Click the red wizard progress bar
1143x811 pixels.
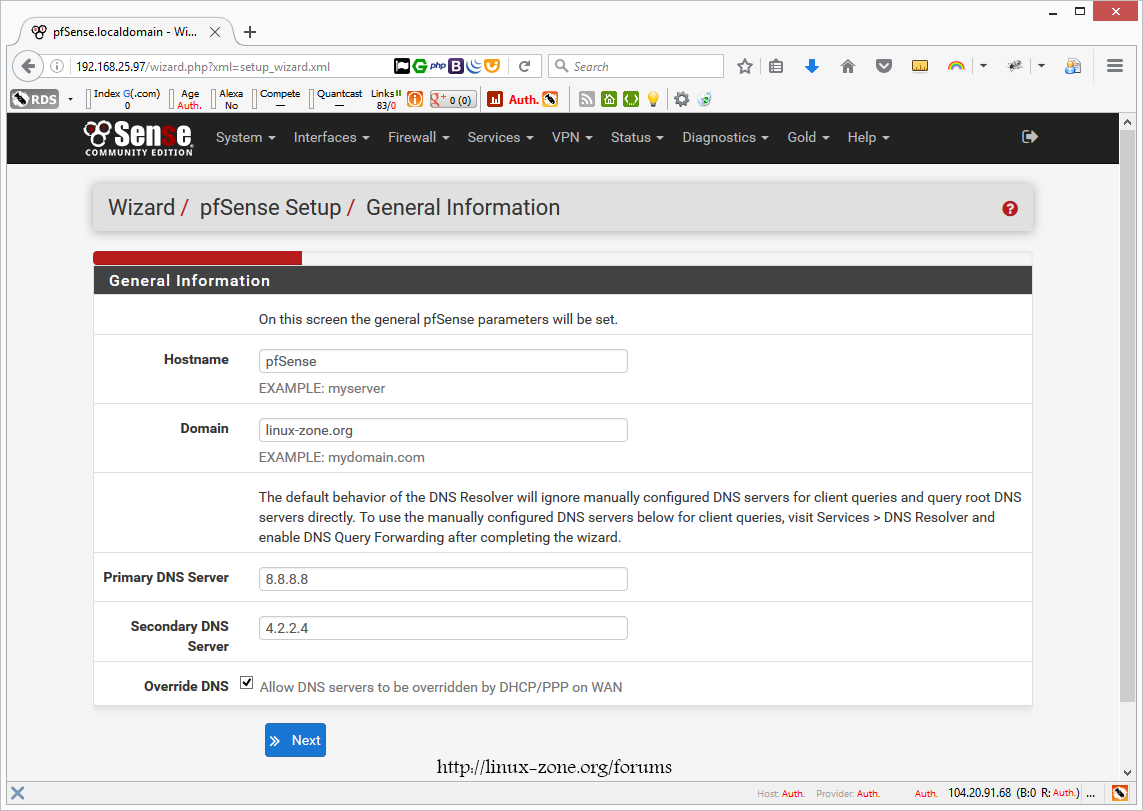click(x=197, y=258)
